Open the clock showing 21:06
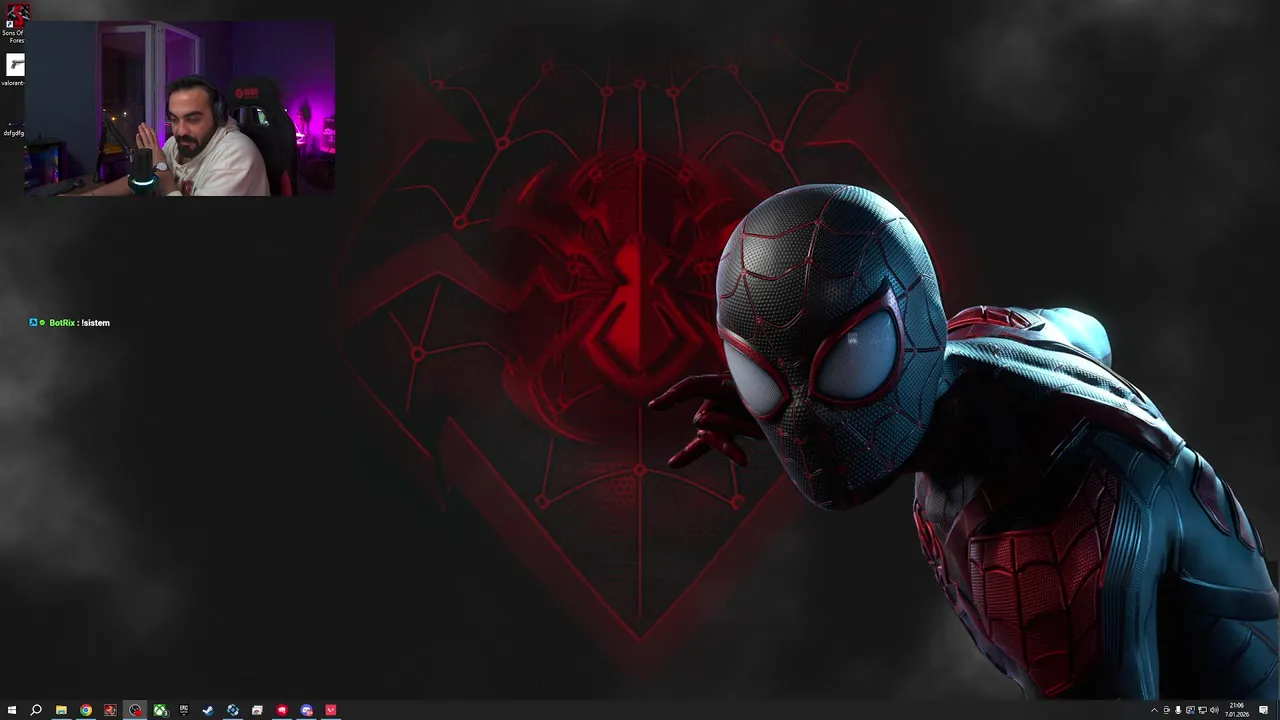Screen dimensions: 1280x720 click(1237, 710)
